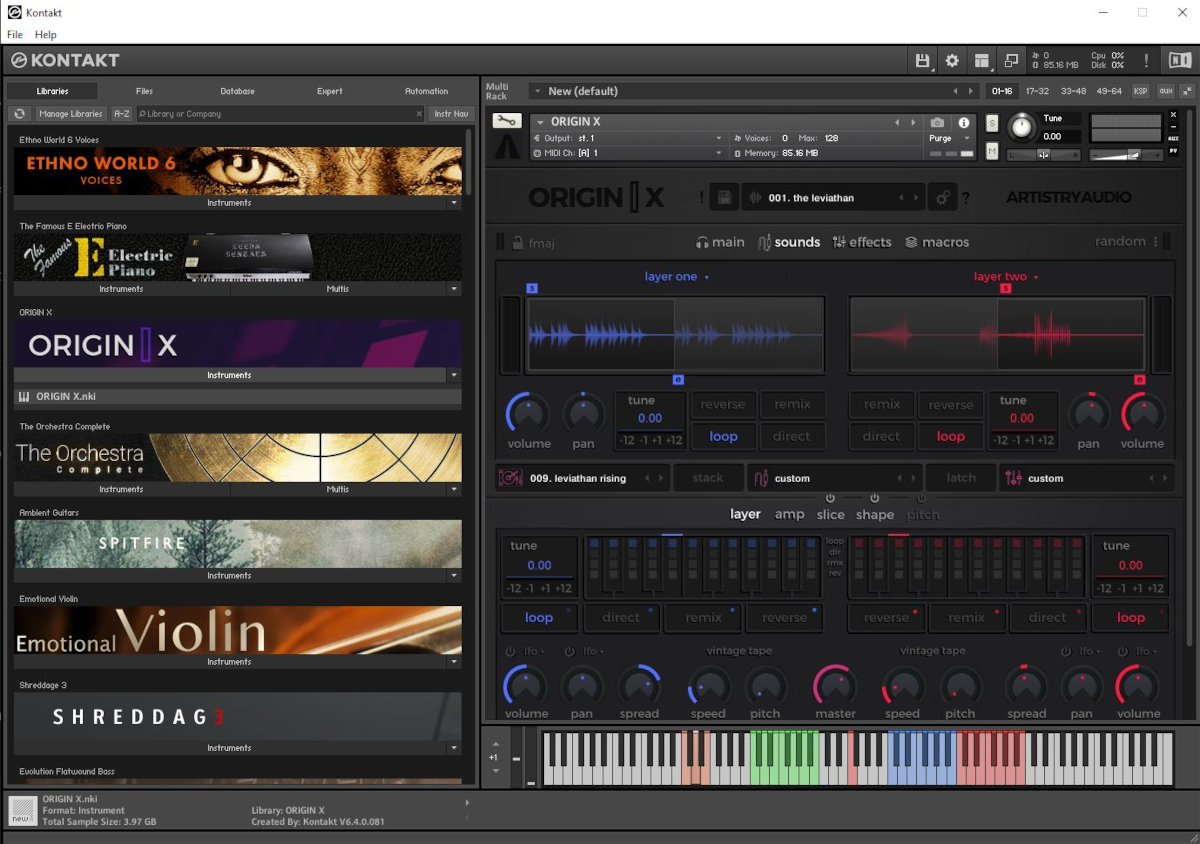Click the PV button on the instrument header
This screenshot has width=1200, height=844.
point(1173,151)
